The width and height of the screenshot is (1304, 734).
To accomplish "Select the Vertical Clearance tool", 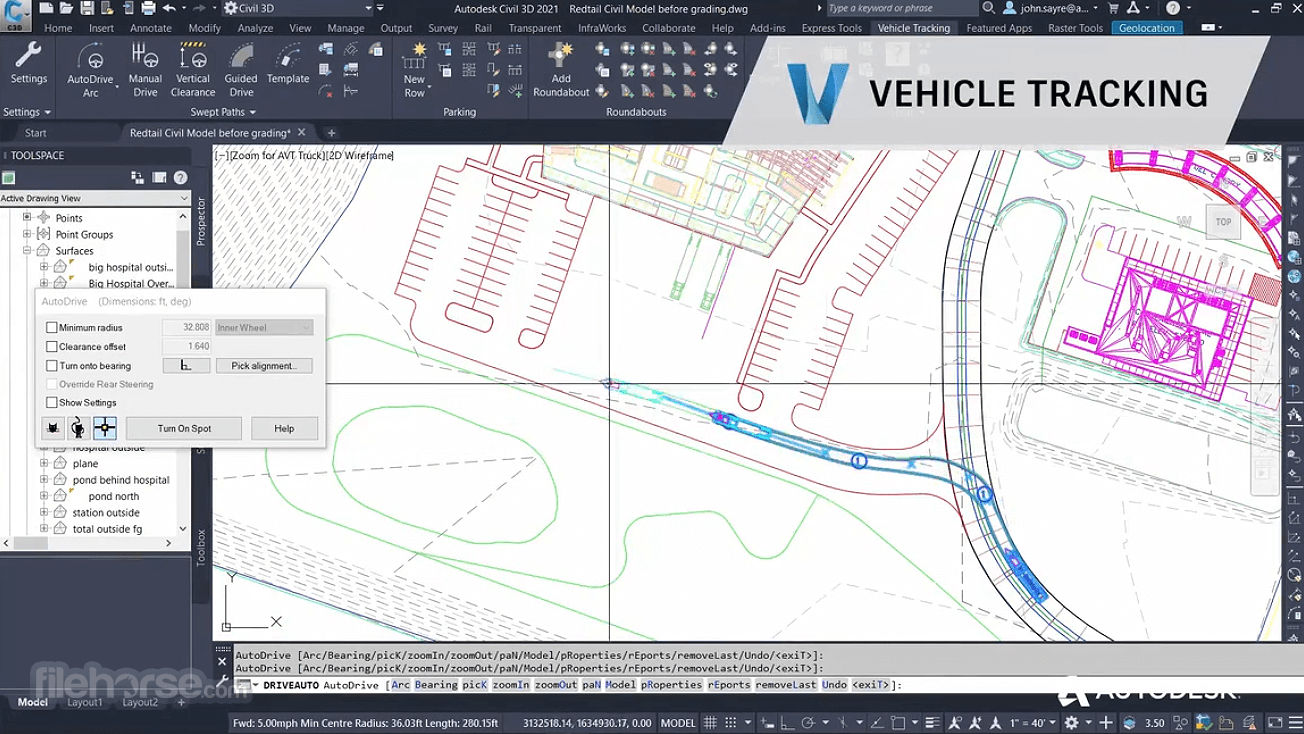I will 193,70.
